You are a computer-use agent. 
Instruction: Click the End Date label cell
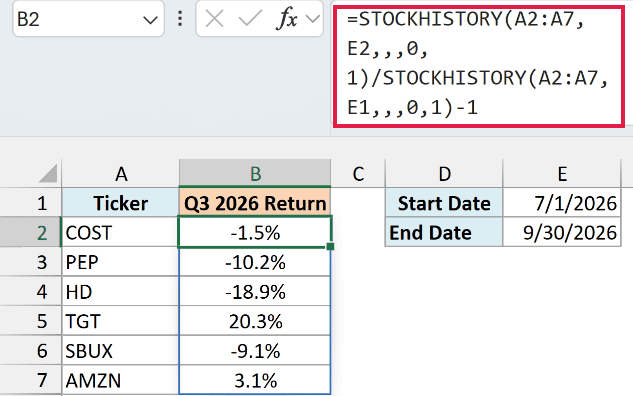pyautogui.click(x=444, y=232)
